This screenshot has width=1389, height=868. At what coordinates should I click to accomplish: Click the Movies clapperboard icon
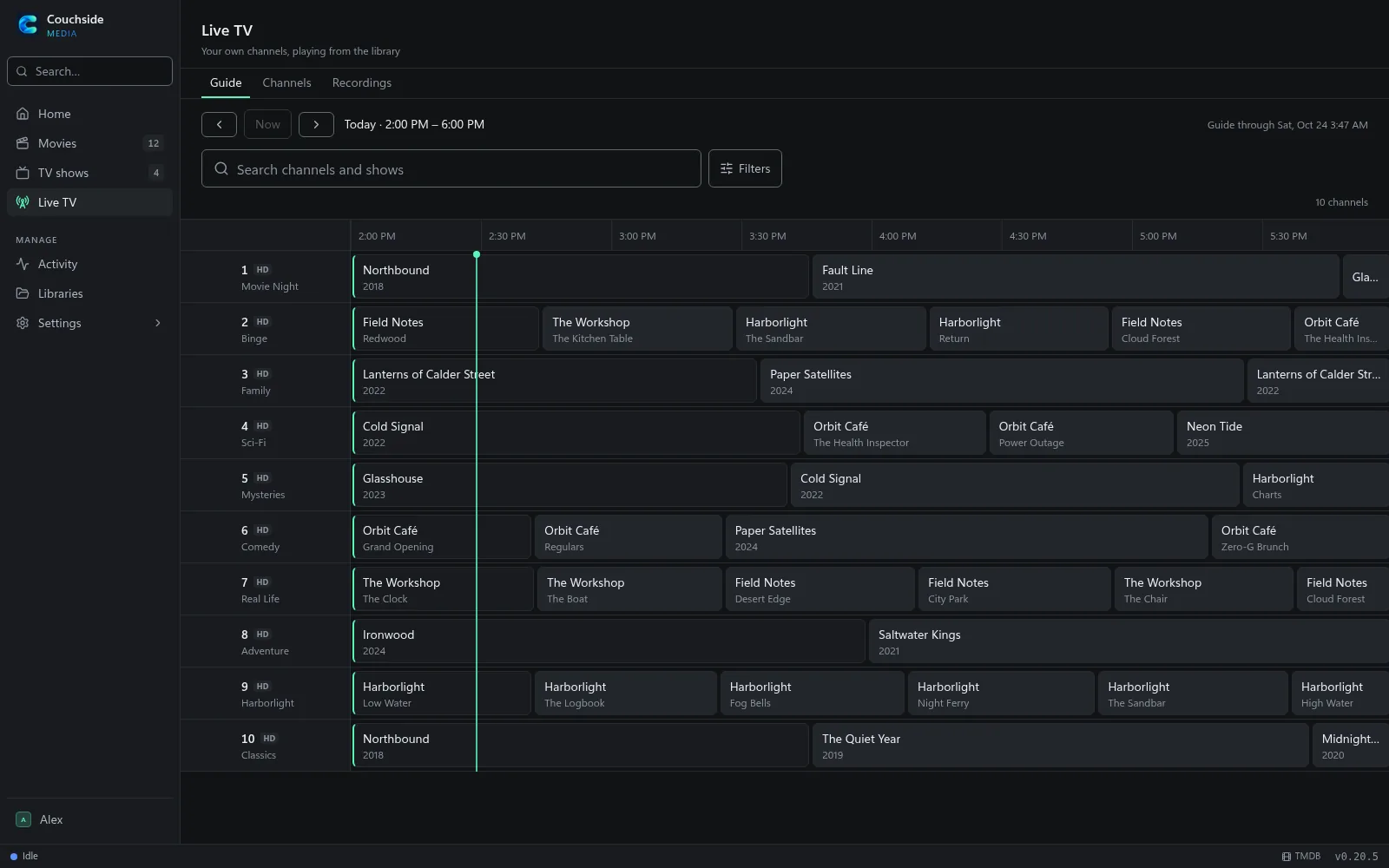click(23, 143)
